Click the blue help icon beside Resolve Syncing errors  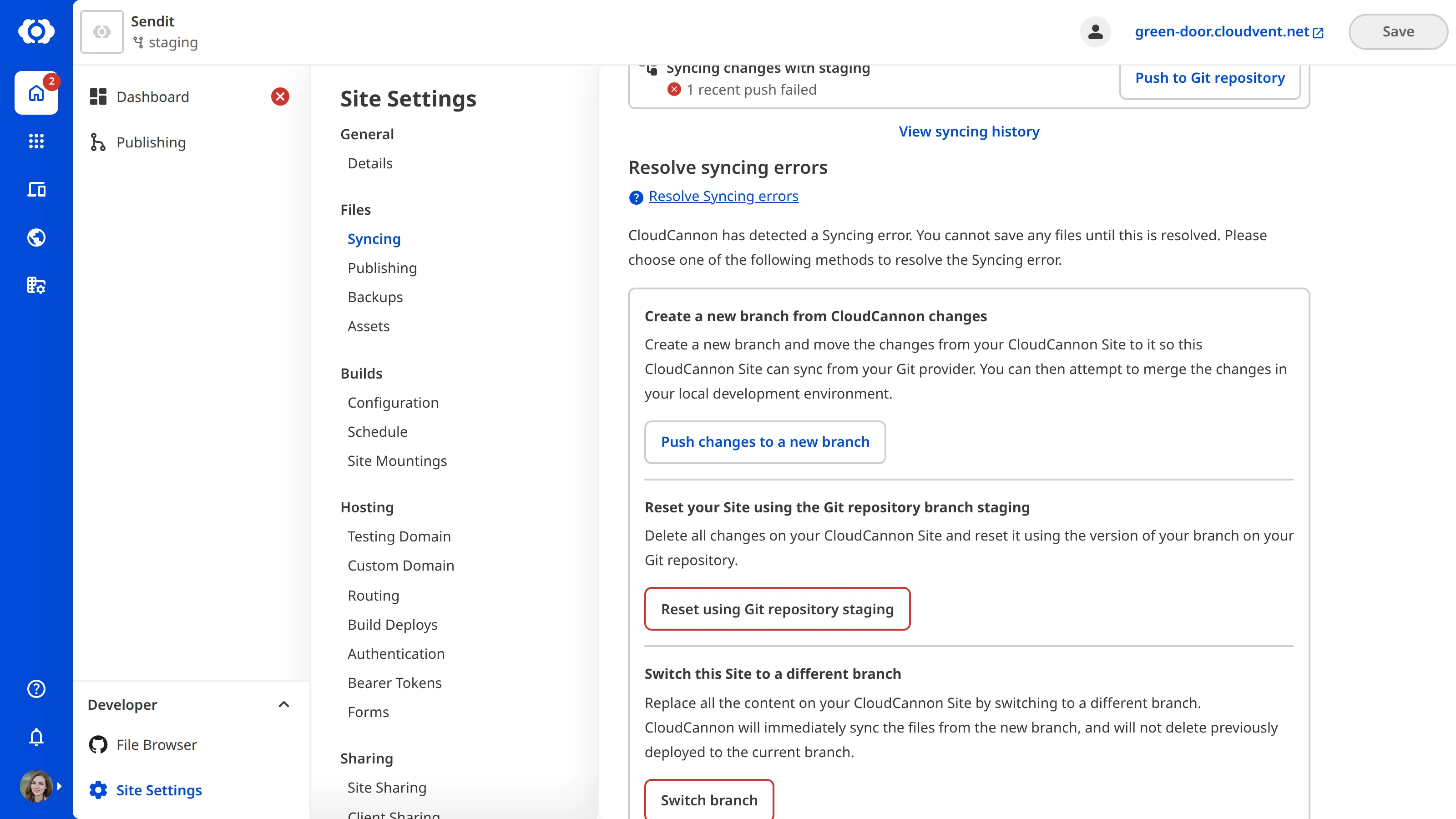tap(636, 197)
